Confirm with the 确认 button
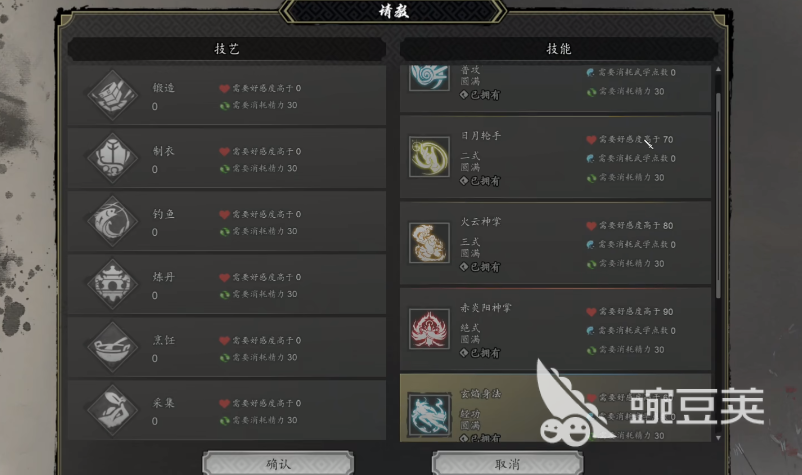 coord(278,464)
